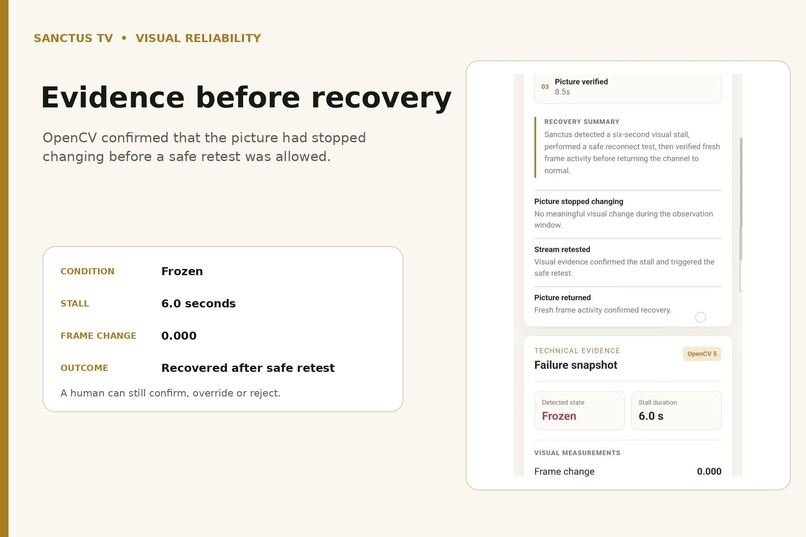Click the Picture stopped changing entry
Screen dimensions: 806x537
pos(628,213)
